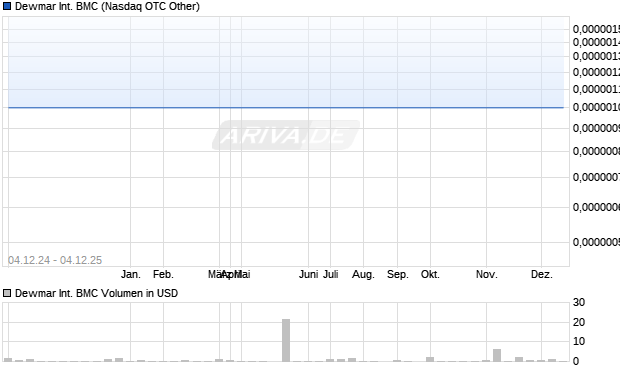Select the Dewmar Int. BMC Volumen in USD label
620x371 pixels.
[x=96, y=293]
